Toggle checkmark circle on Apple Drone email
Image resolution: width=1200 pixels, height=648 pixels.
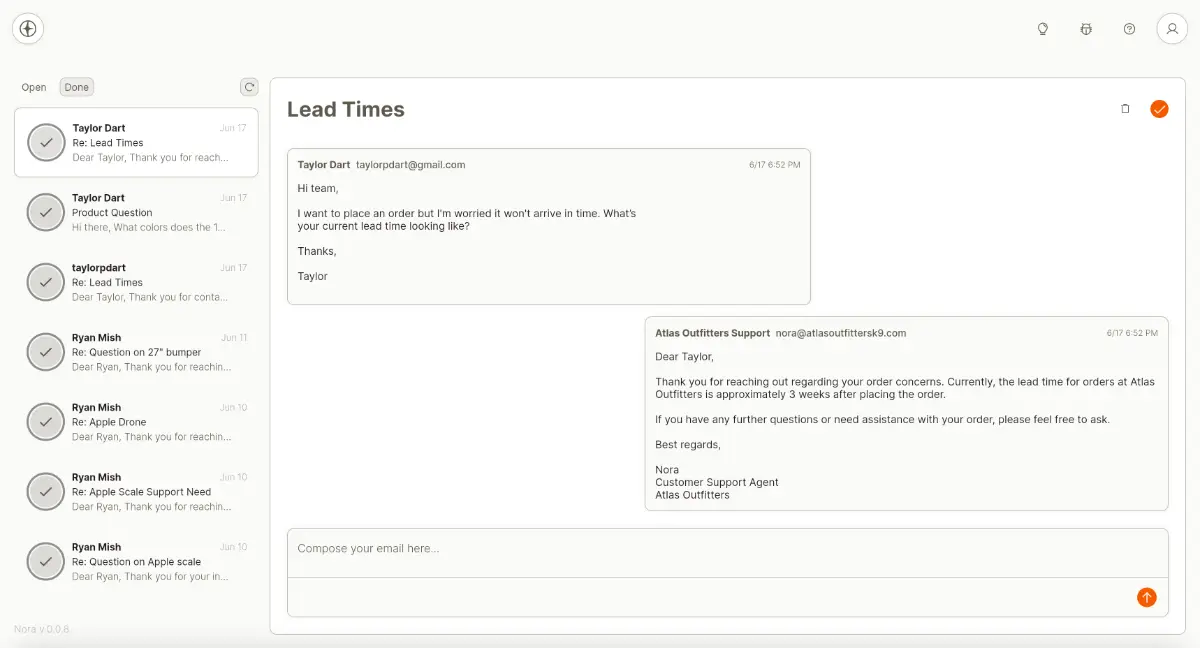[46, 422]
